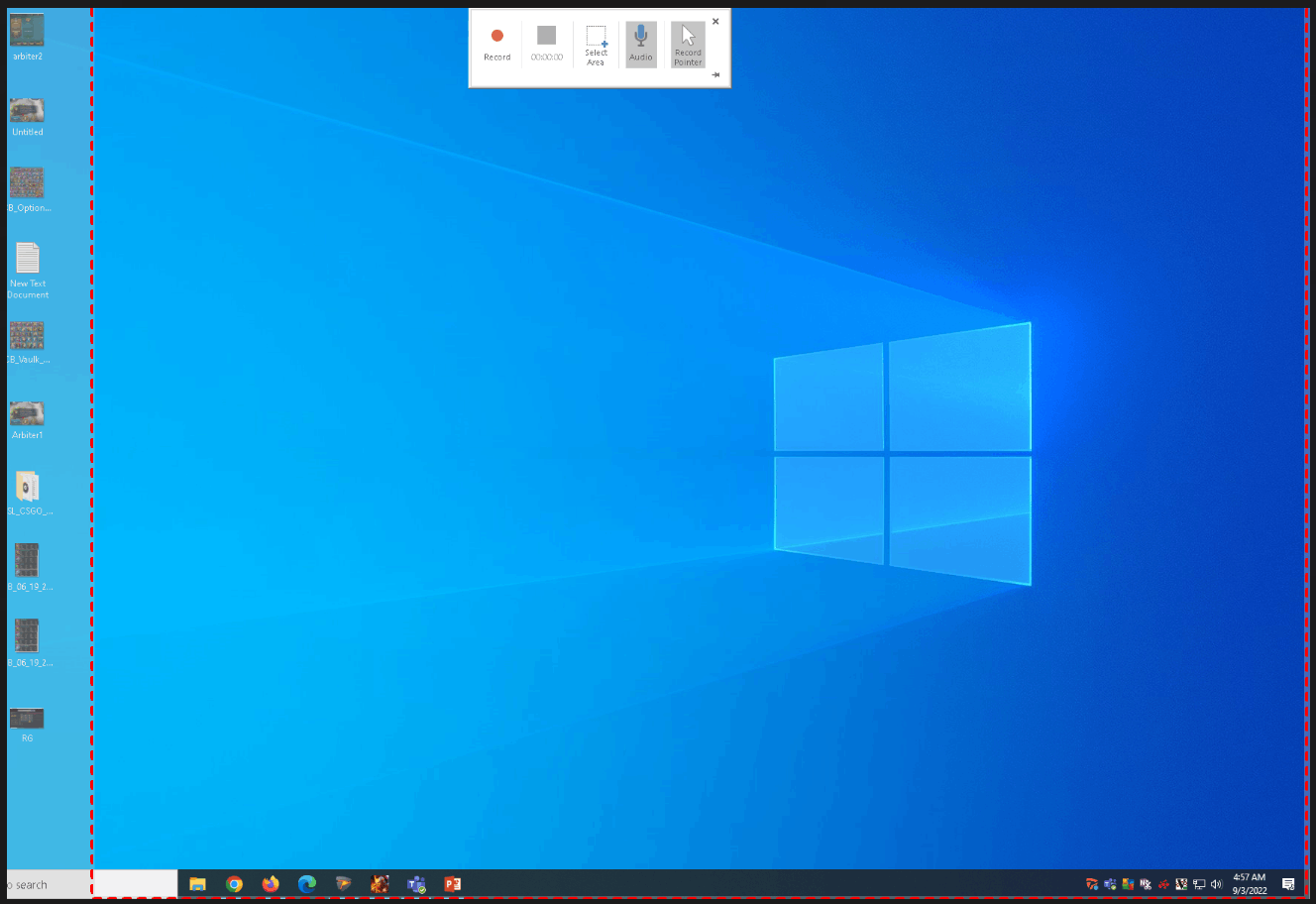Select the Arbiter1 desktop icon
The height and width of the screenshot is (904, 1316).
[x=27, y=419]
